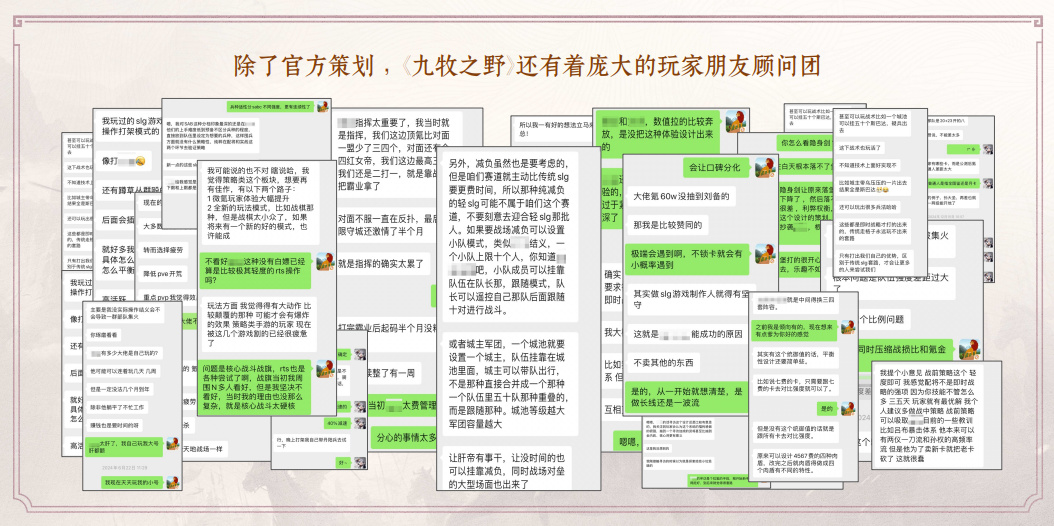Select the green '分心的事情太多' bubble
The image size is (1054, 526).
[x=405, y=437]
